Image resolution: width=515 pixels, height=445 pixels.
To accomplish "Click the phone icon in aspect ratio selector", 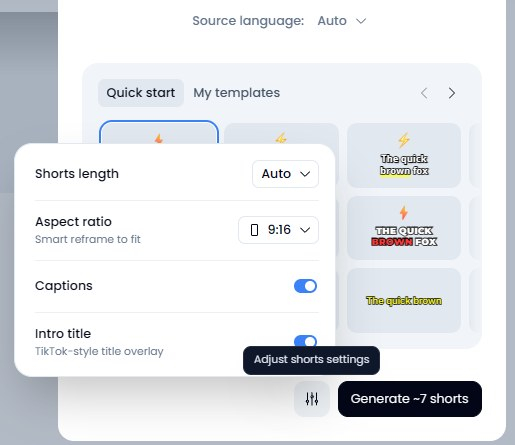I will coord(254,230).
